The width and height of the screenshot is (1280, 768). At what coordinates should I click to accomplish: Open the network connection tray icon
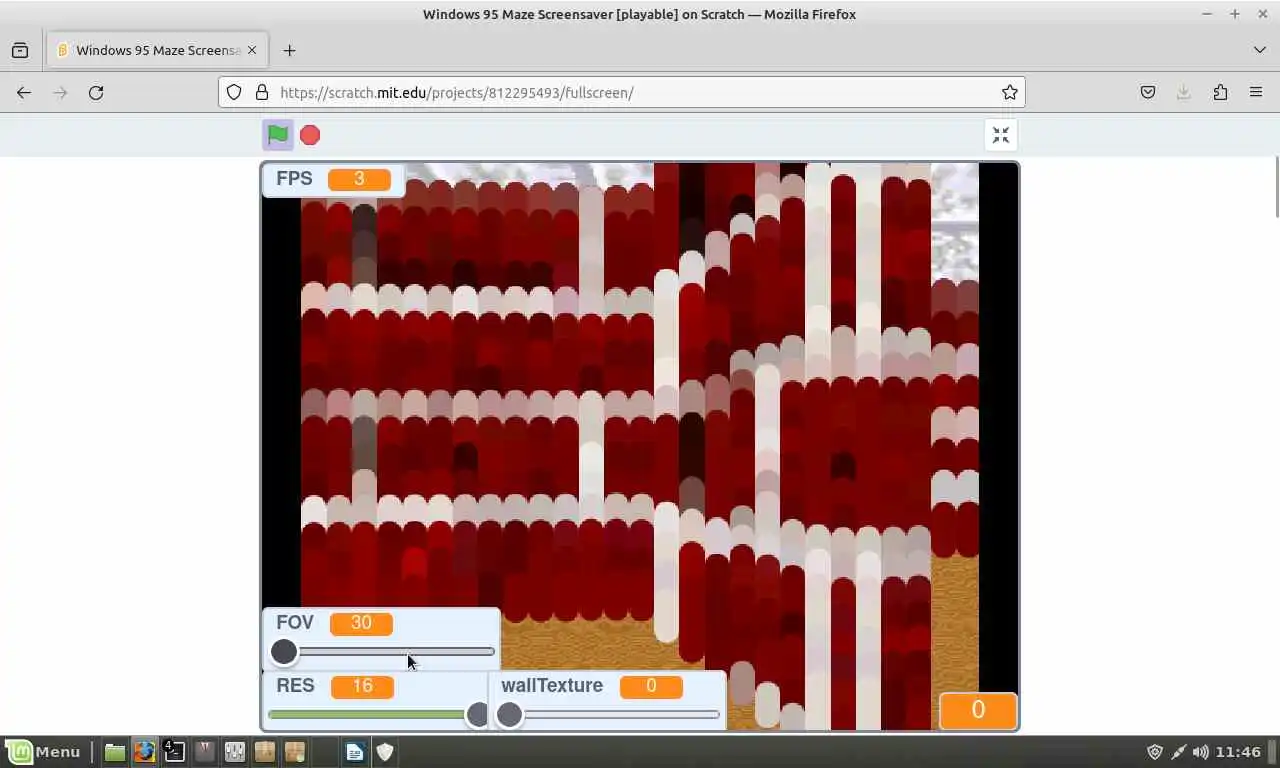[1178, 752]
